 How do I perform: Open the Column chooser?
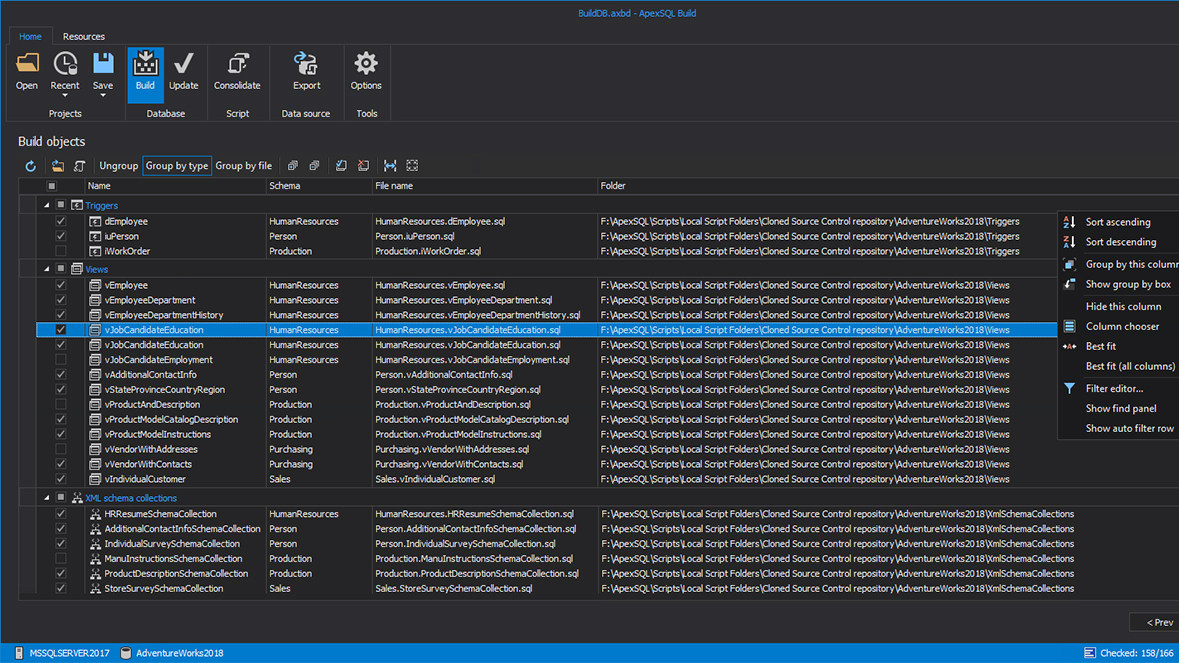pyautogui.click(x=1119, y=326)
